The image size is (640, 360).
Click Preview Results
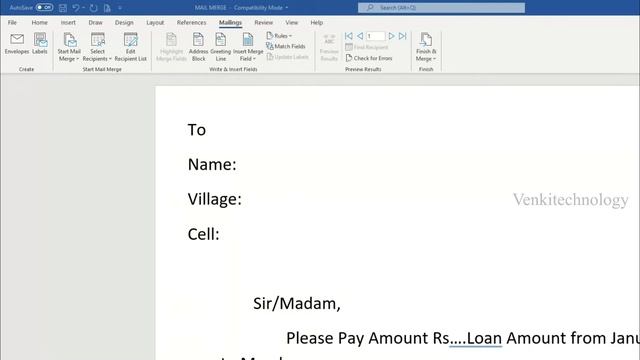tap(329, 47)
